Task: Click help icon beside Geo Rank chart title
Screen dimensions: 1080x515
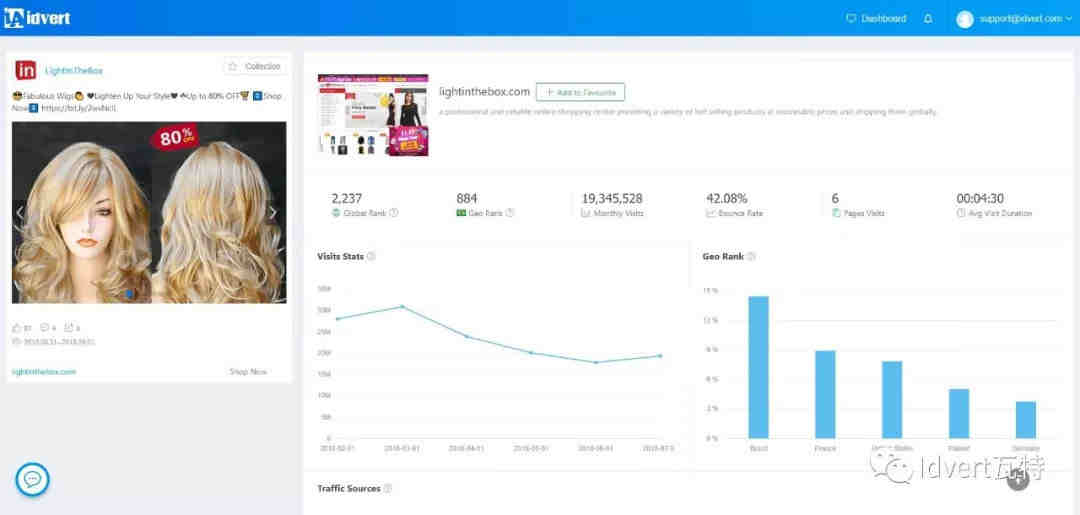Action: (x=751, y=257)
